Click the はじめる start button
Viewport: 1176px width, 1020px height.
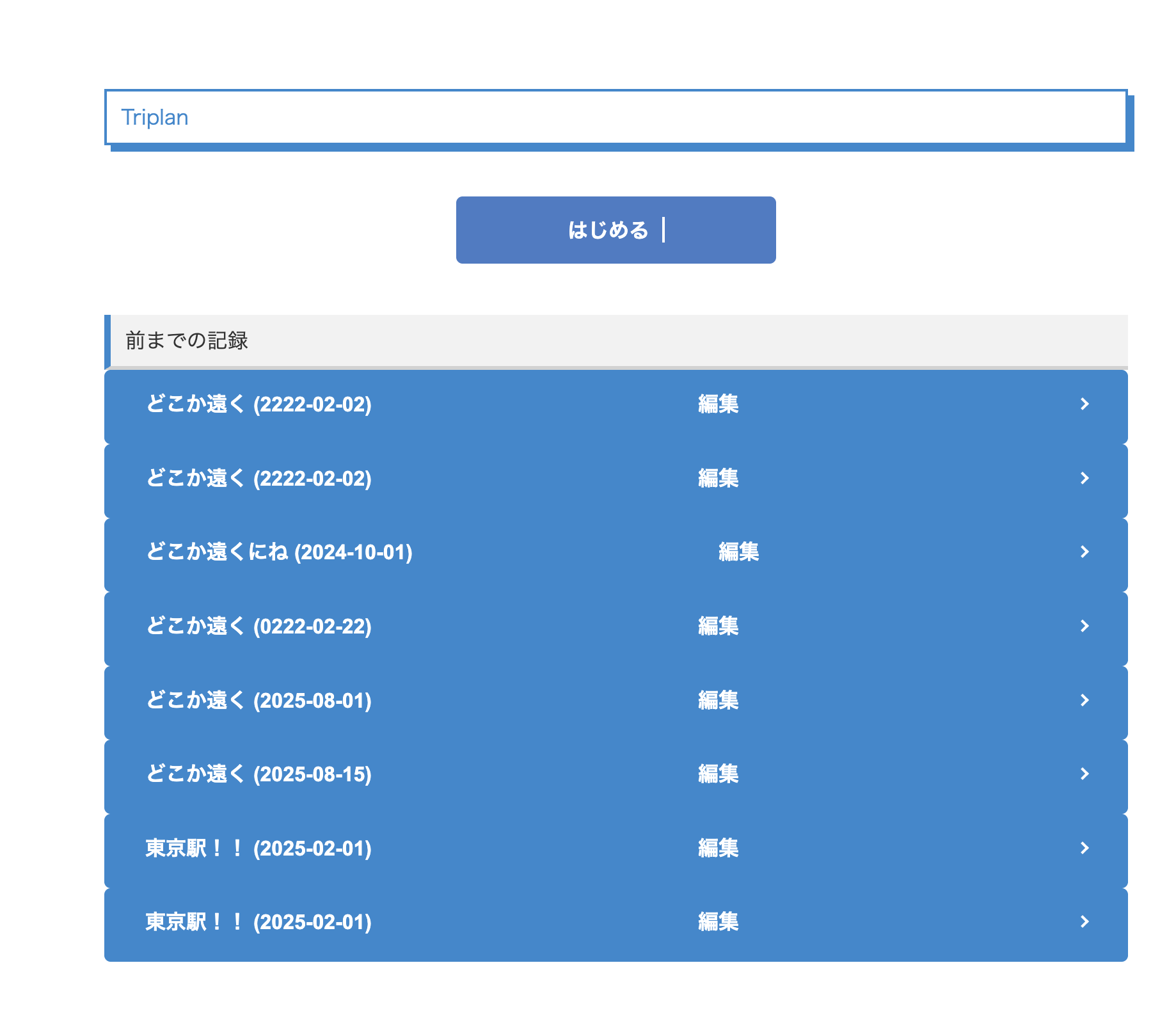(x=615, y=230)
